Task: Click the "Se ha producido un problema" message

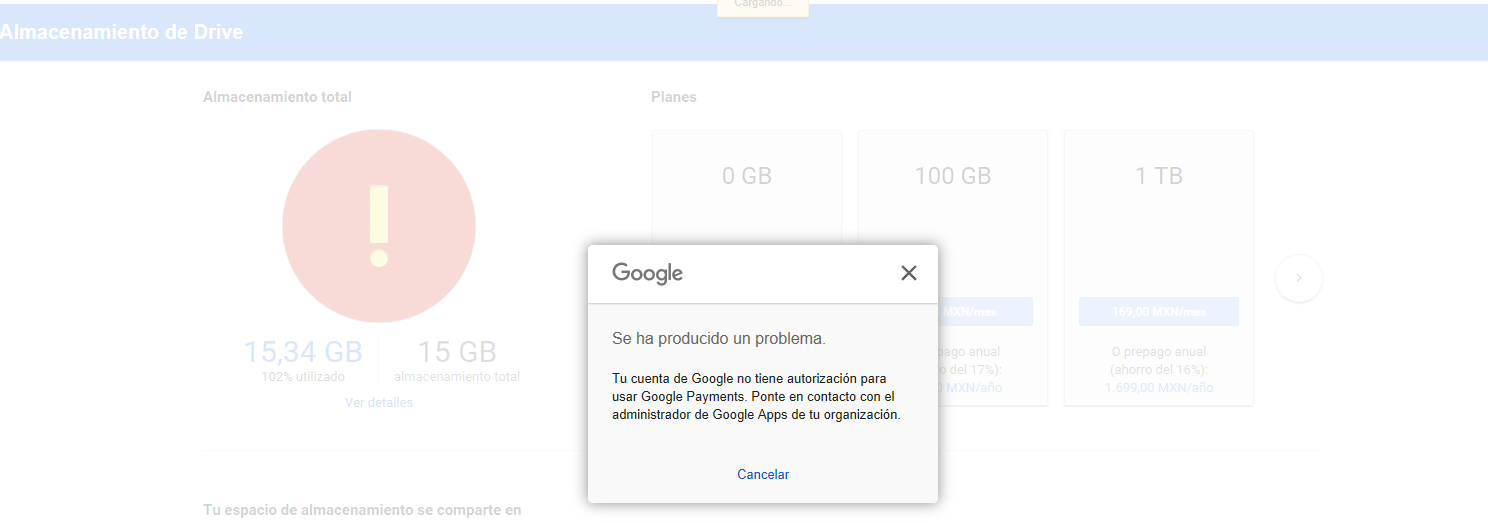Action: click(719, 339)
